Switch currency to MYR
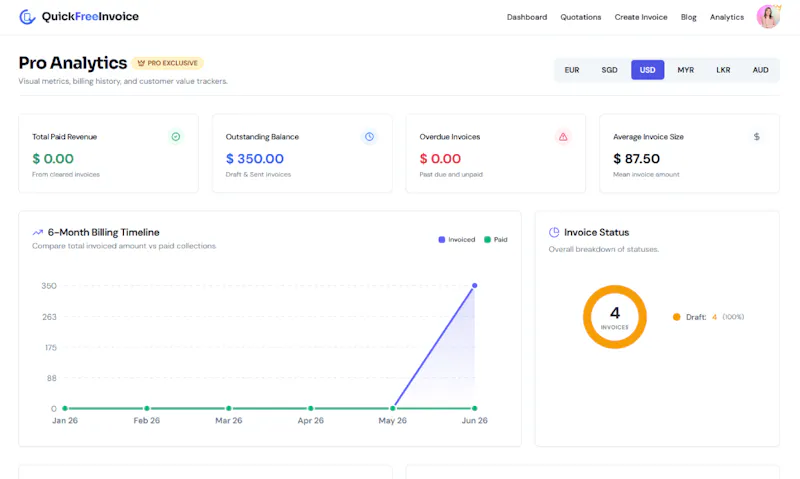Image resolution: width=800 pixels, height=479 pixels. click(686, 70)
